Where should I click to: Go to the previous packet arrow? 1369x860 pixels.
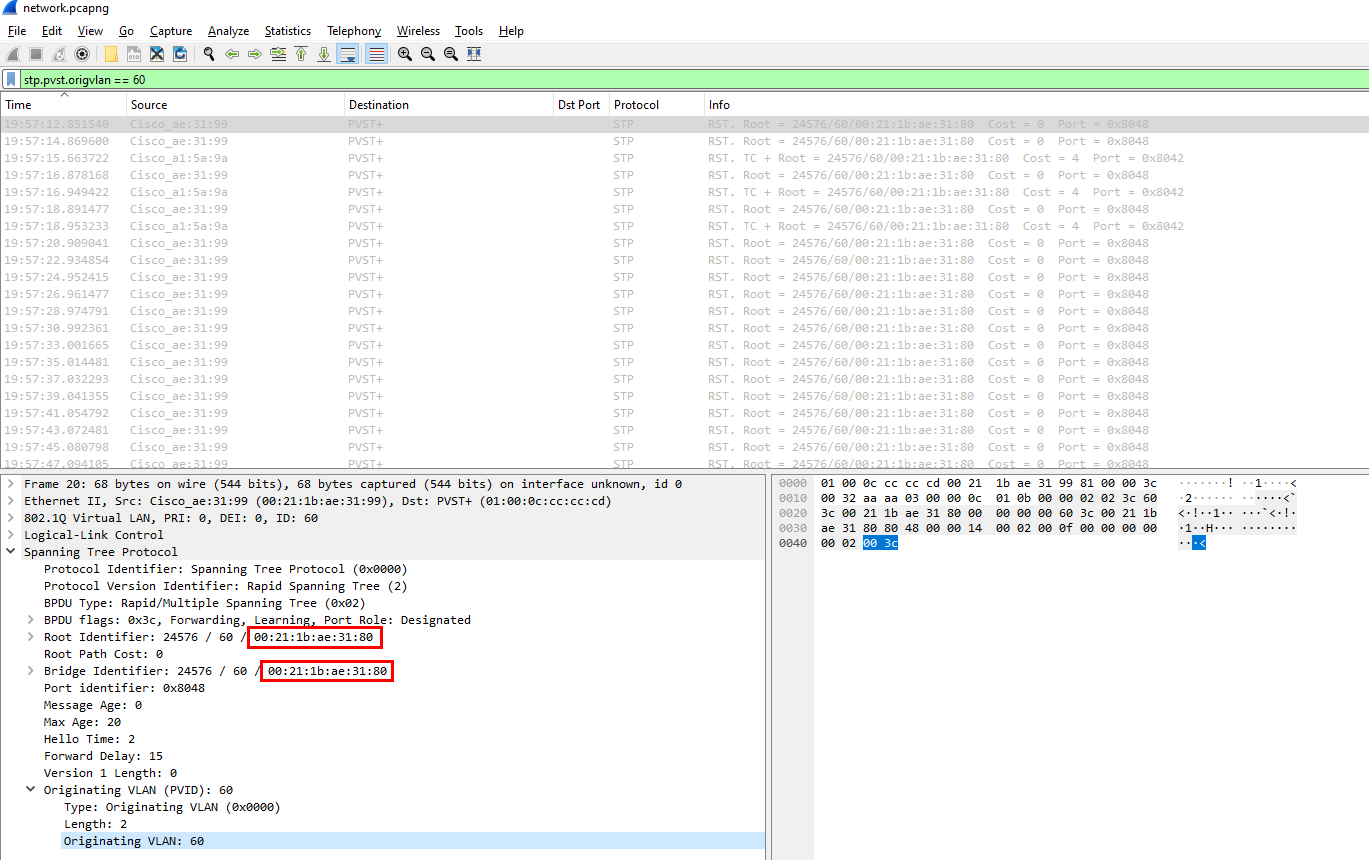point(232,54)
